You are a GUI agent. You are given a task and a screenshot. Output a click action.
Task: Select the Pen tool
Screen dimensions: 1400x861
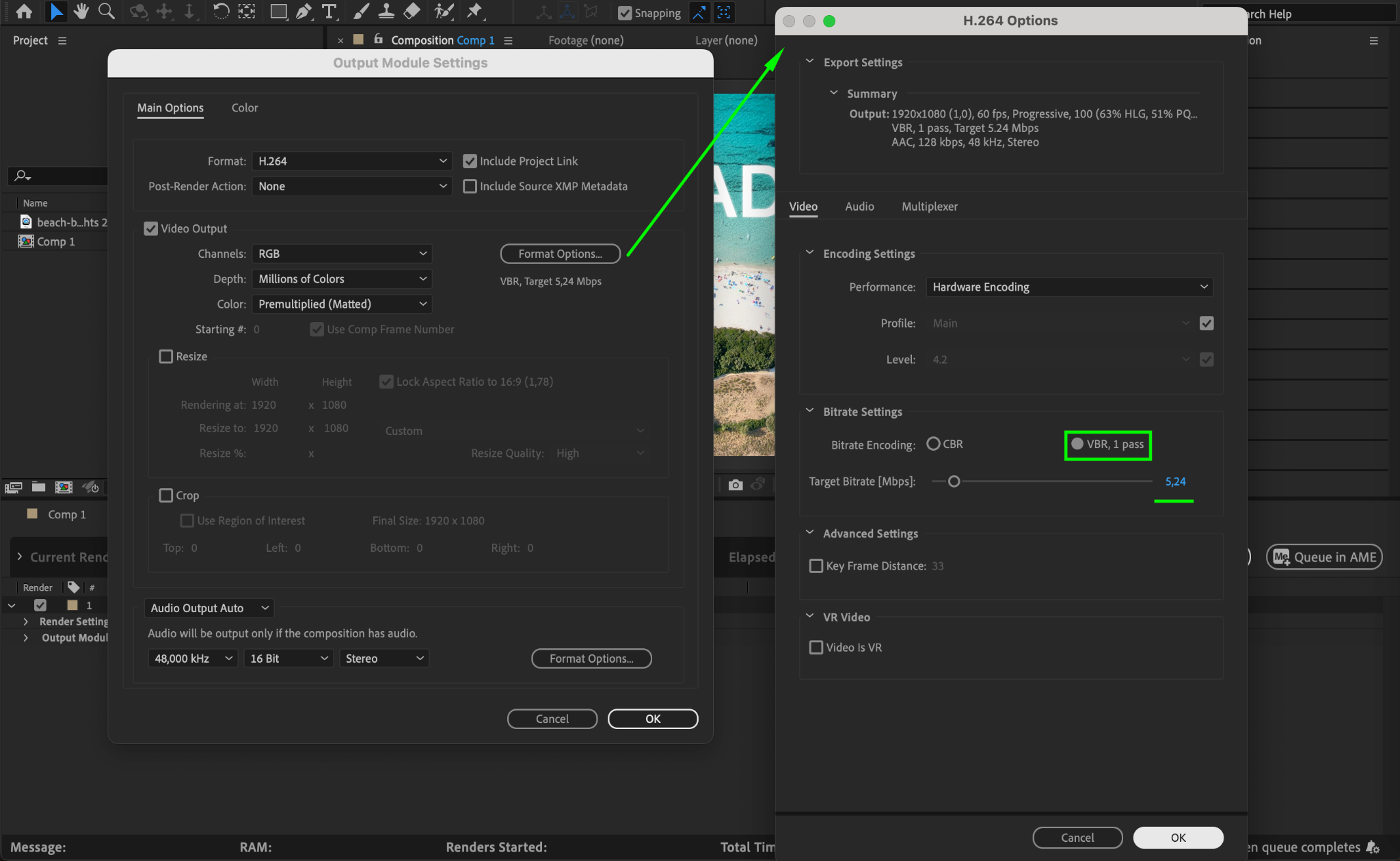coord(304,12)
